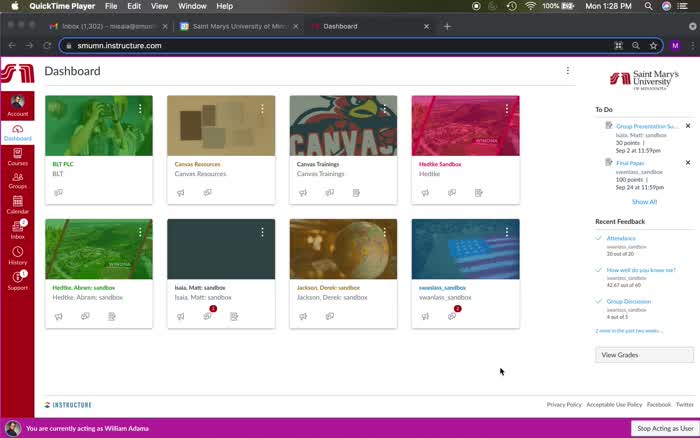Viewport: 700px width, 438px height.
Task: Open announcements icon on Hedtke Sandbox card
Action: tap(425, 192)
